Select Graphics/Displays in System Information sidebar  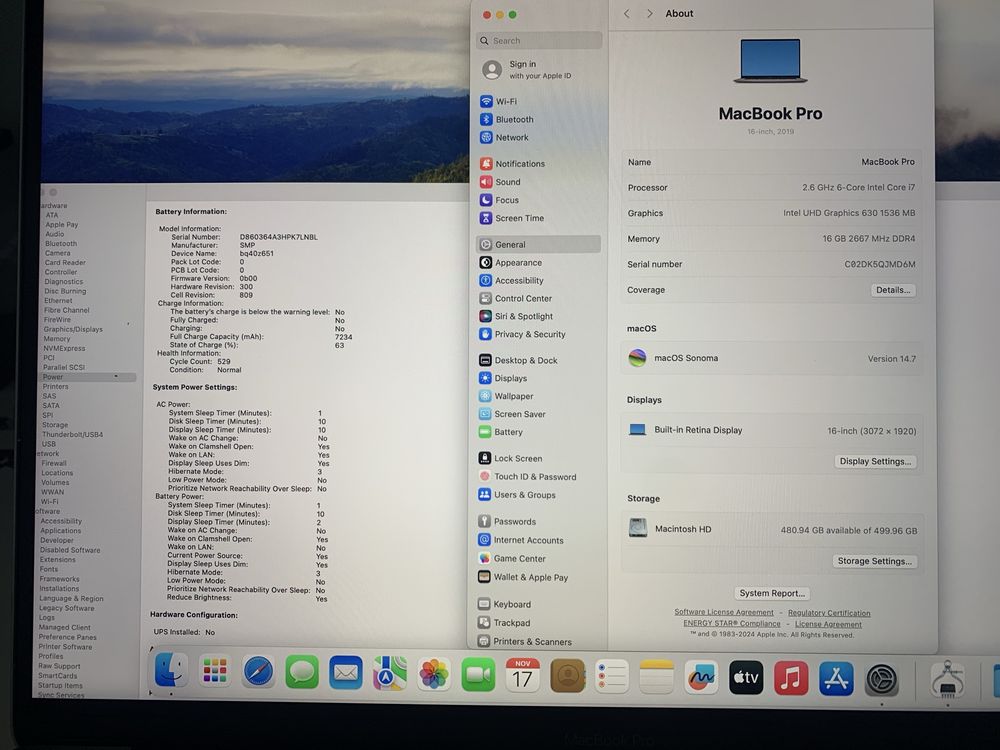(73, 329)
